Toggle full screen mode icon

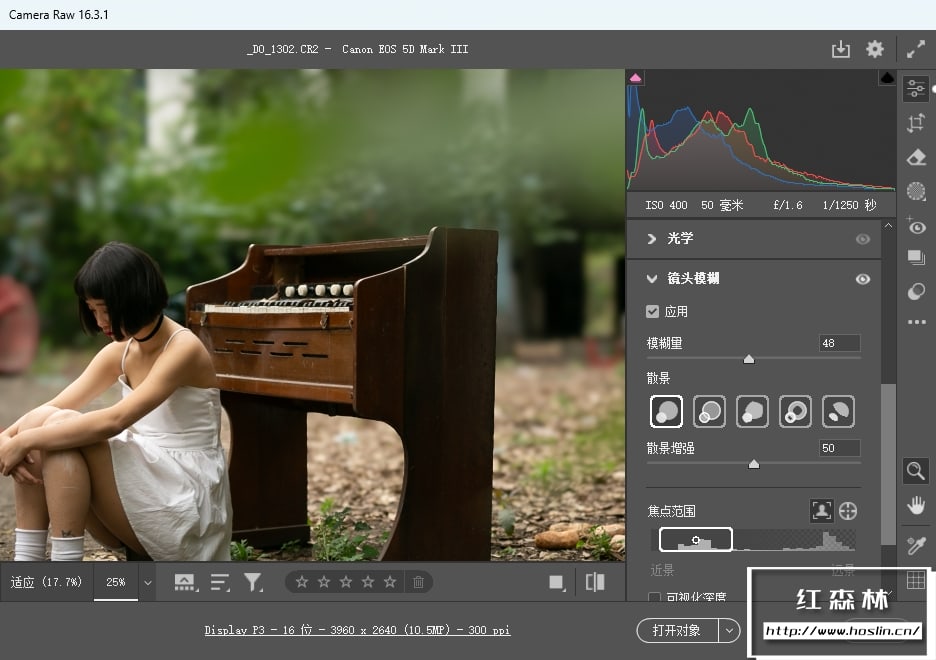coord(916,49)
